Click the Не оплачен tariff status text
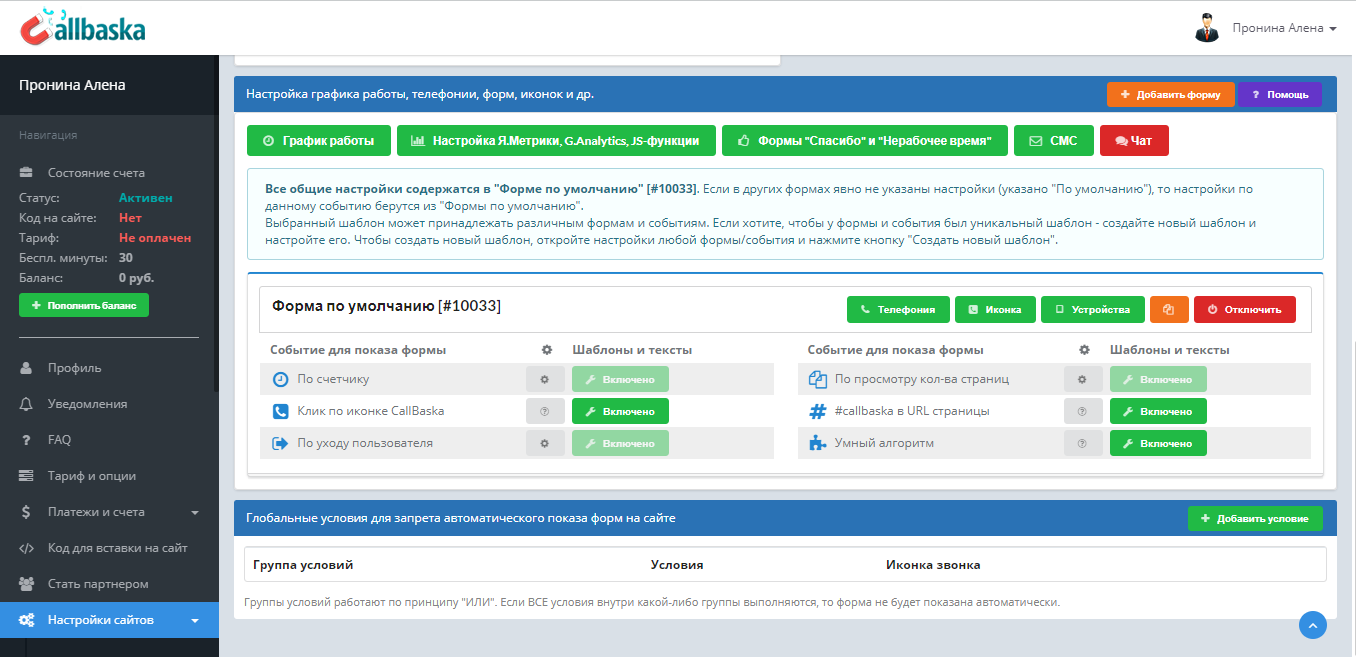Image resolution: width=1356 pixels, height=657 pixels. [155, 238]
